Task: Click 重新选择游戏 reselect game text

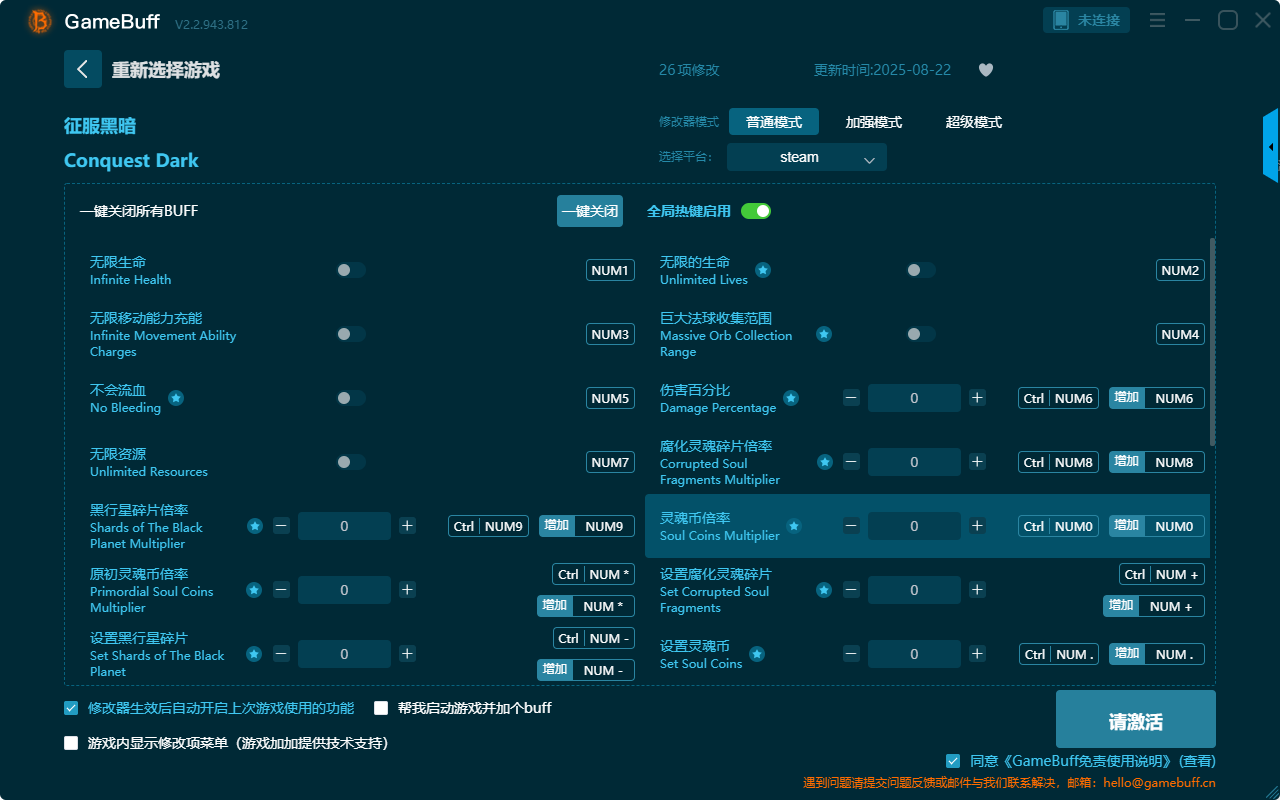Action: 166,70
